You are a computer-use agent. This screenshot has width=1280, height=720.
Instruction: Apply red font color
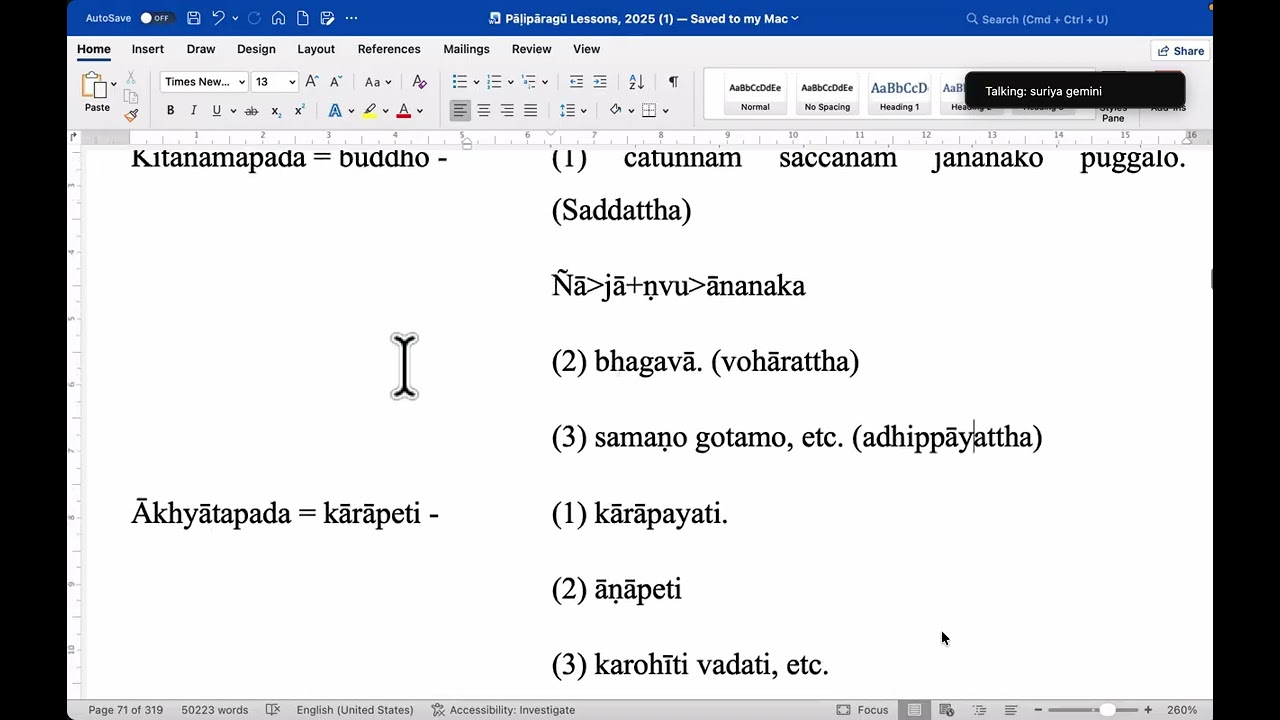(x=404, y=110)
